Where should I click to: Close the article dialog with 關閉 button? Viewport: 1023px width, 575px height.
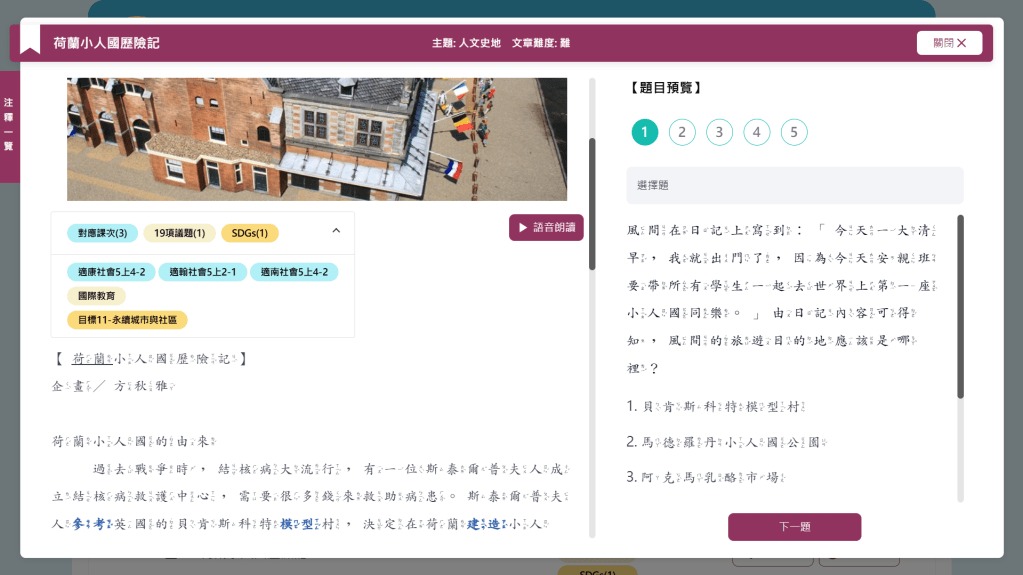click(x=948, y=43)
